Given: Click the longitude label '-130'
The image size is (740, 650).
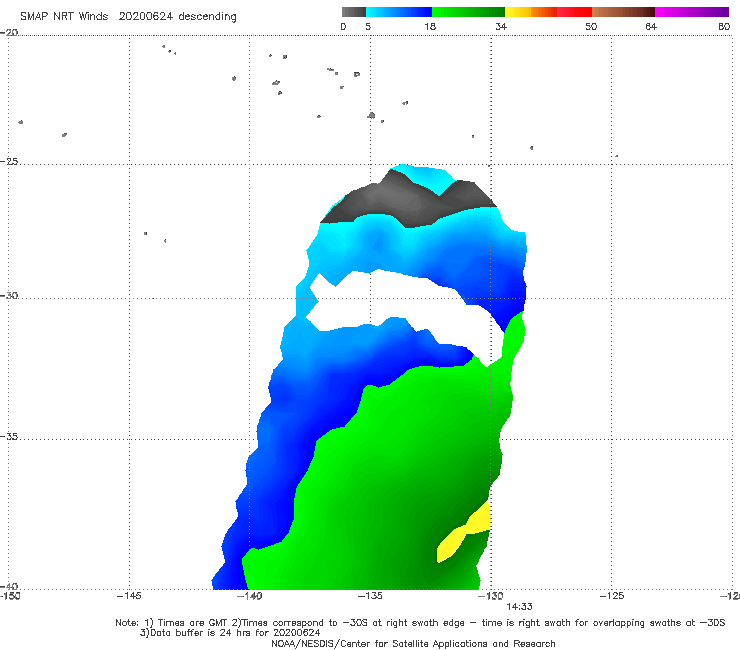Looking at the screenshot, I should 491,596.
